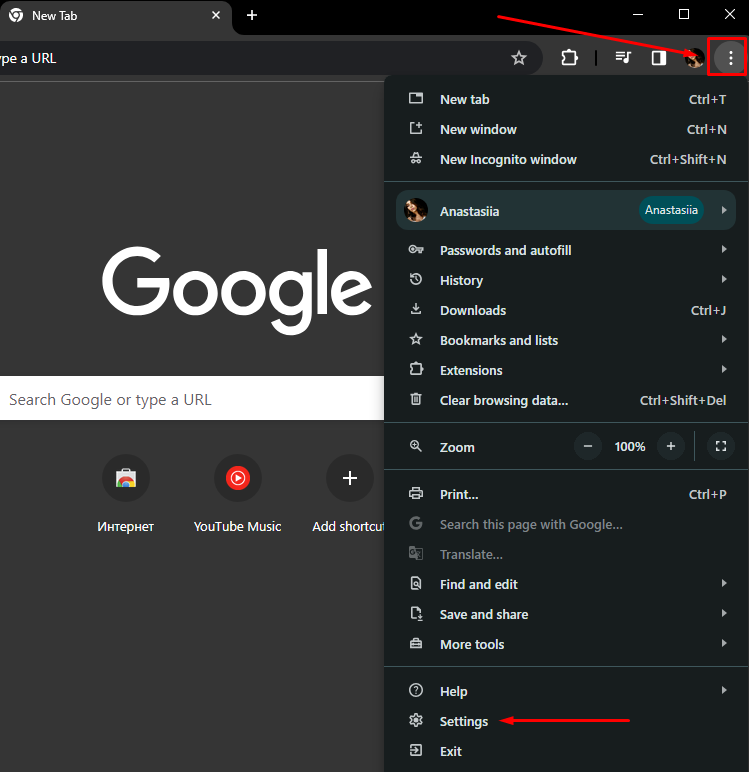The width and height of the screenshot is (749, 772).
Task: Bookmark this tab with the star icon
Action: (519, 58)
